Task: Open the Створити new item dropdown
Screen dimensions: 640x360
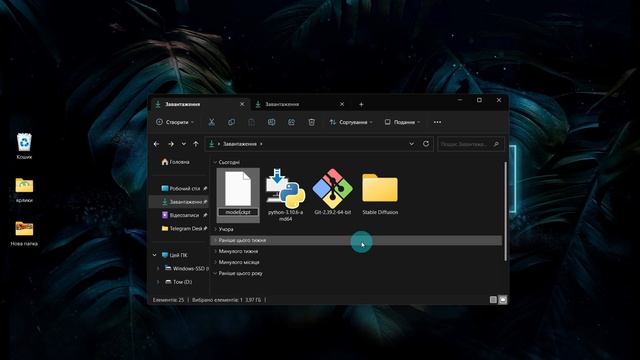Action: coord(175,122)
